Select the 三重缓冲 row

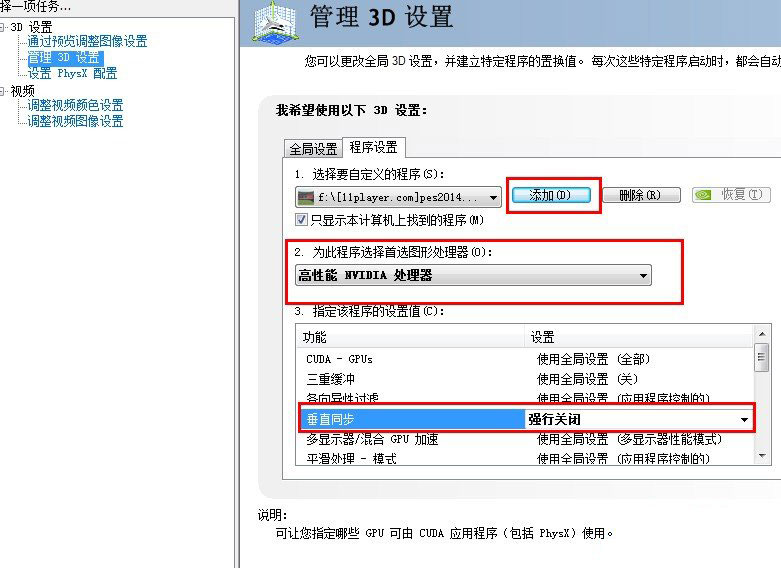(x=525, y=379)
